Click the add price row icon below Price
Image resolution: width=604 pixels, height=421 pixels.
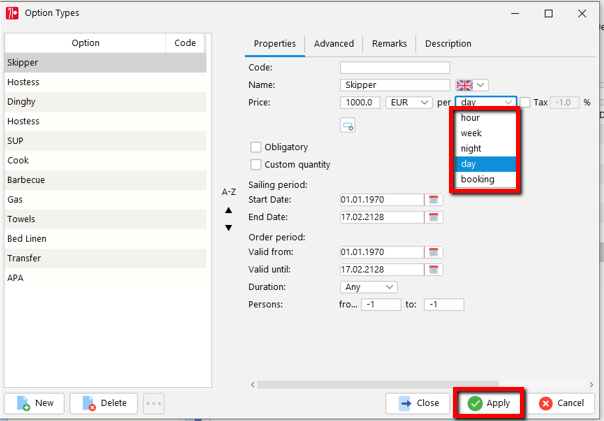(x=347, y=126)
